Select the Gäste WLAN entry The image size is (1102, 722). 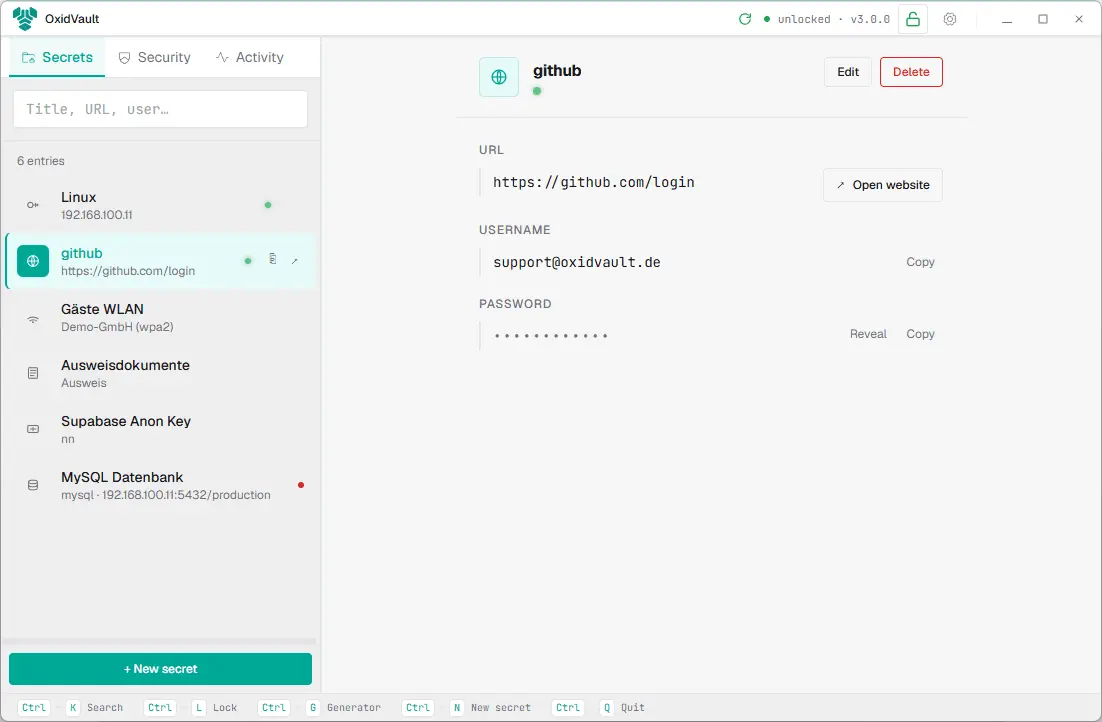pyautogui.click(x=160, y=318)
